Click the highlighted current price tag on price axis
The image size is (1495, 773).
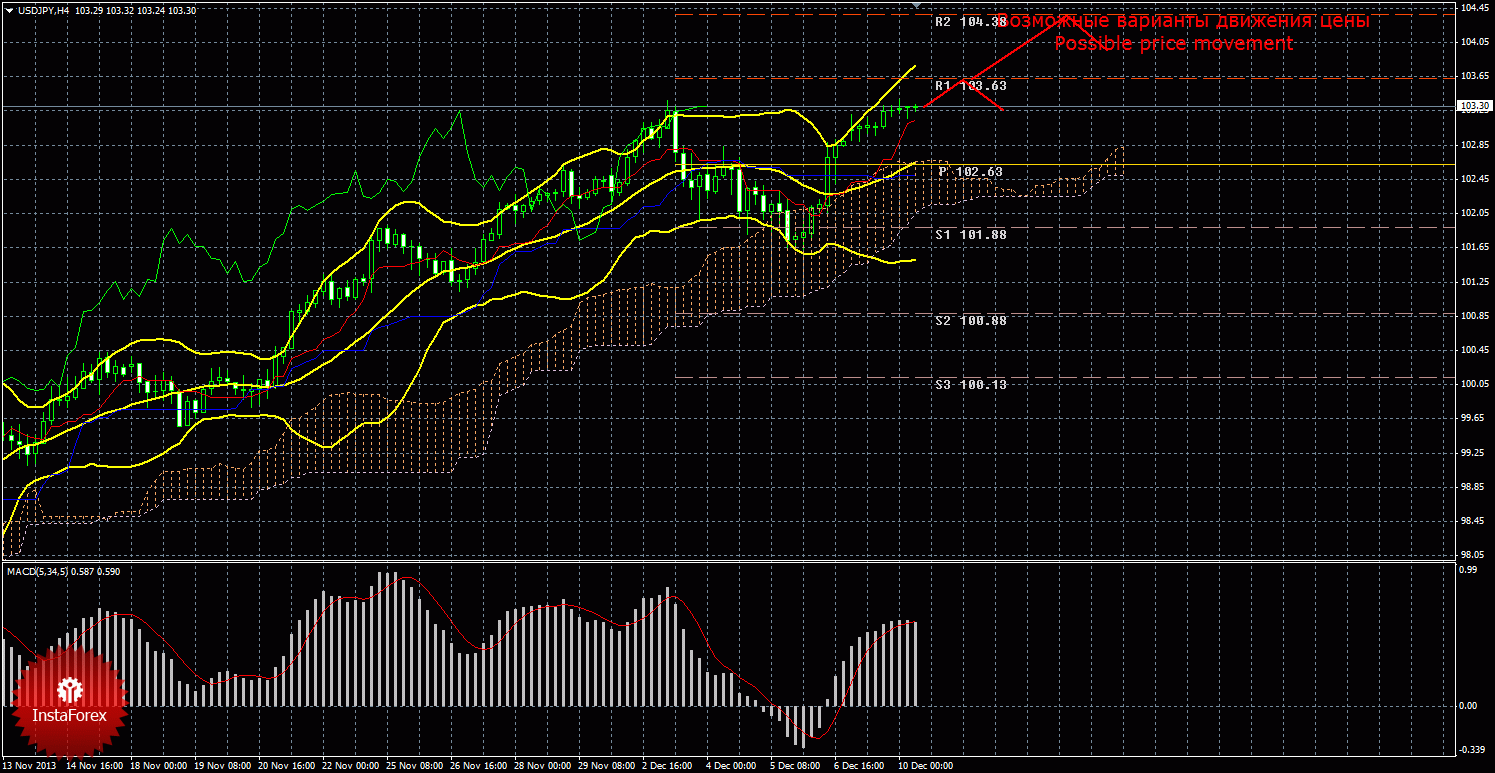coord(1476,106)
